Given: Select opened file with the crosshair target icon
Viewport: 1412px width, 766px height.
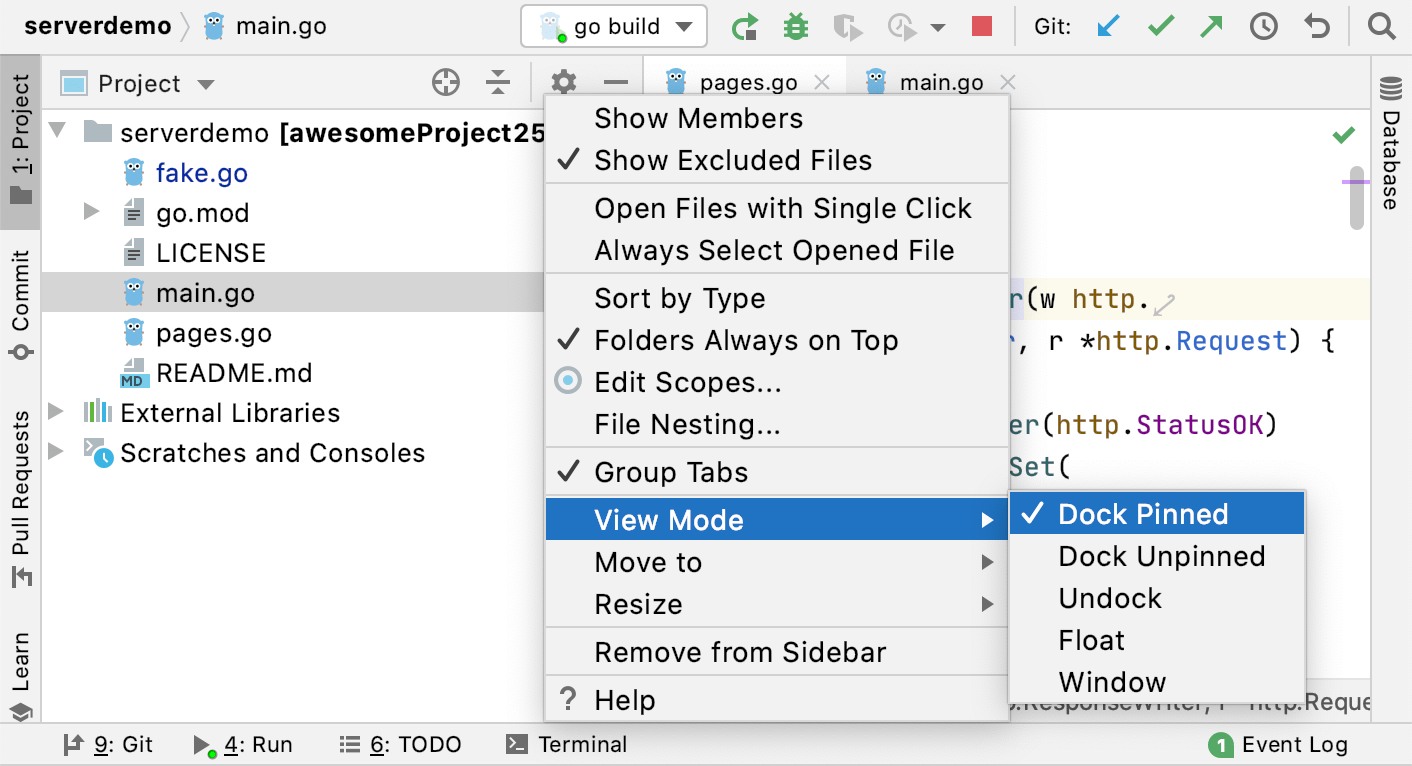Looking at the screenshot, I should pos(446,82).
